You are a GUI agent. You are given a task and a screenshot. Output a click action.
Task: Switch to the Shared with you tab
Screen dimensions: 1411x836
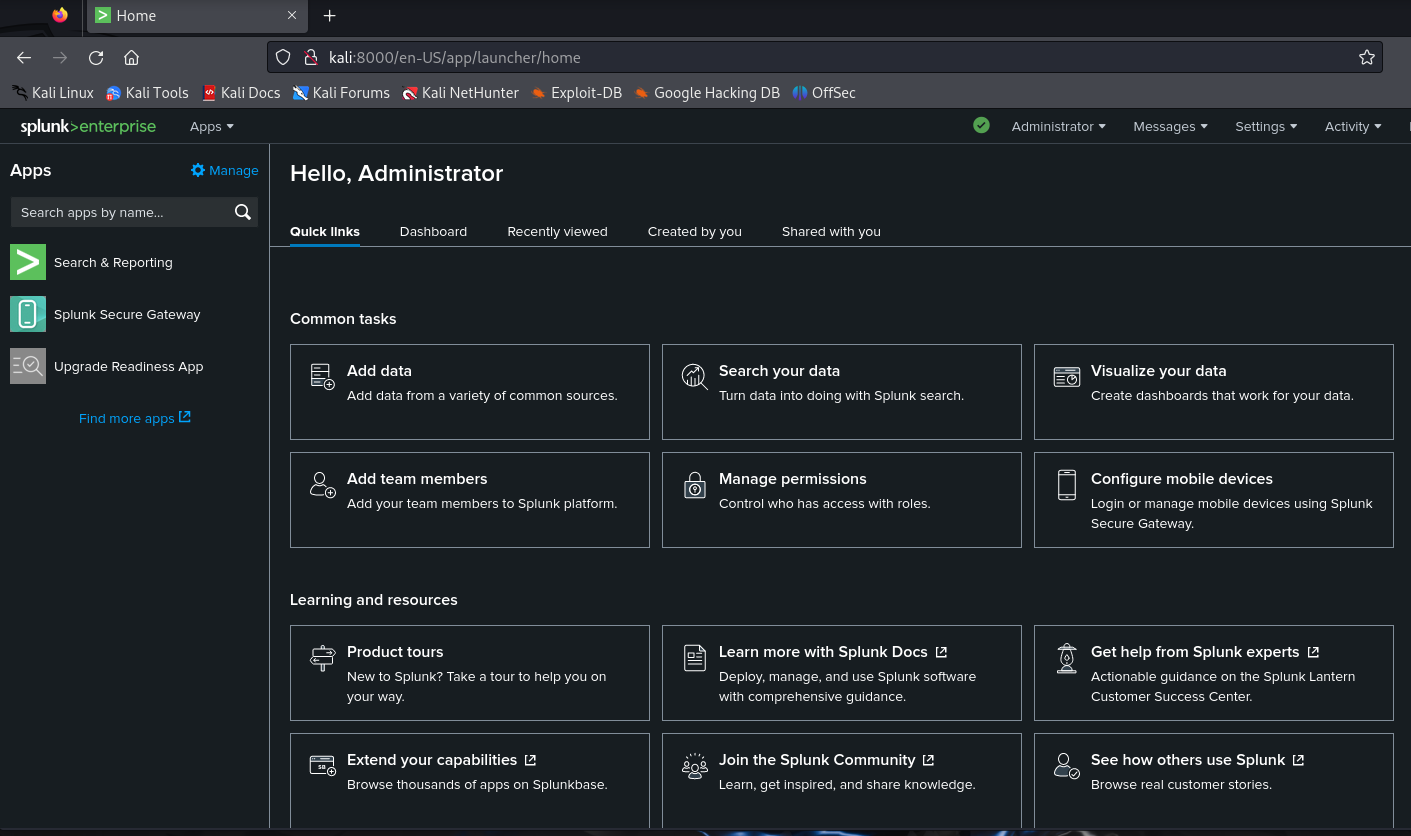click(831, 231)
